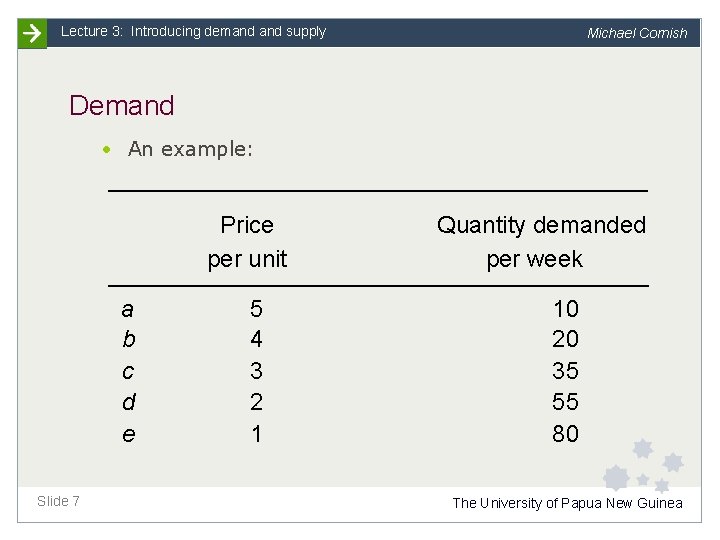Click the author name Michael Cornish
The width and height of the screenshot is (720, 540).
coord(637,33)
